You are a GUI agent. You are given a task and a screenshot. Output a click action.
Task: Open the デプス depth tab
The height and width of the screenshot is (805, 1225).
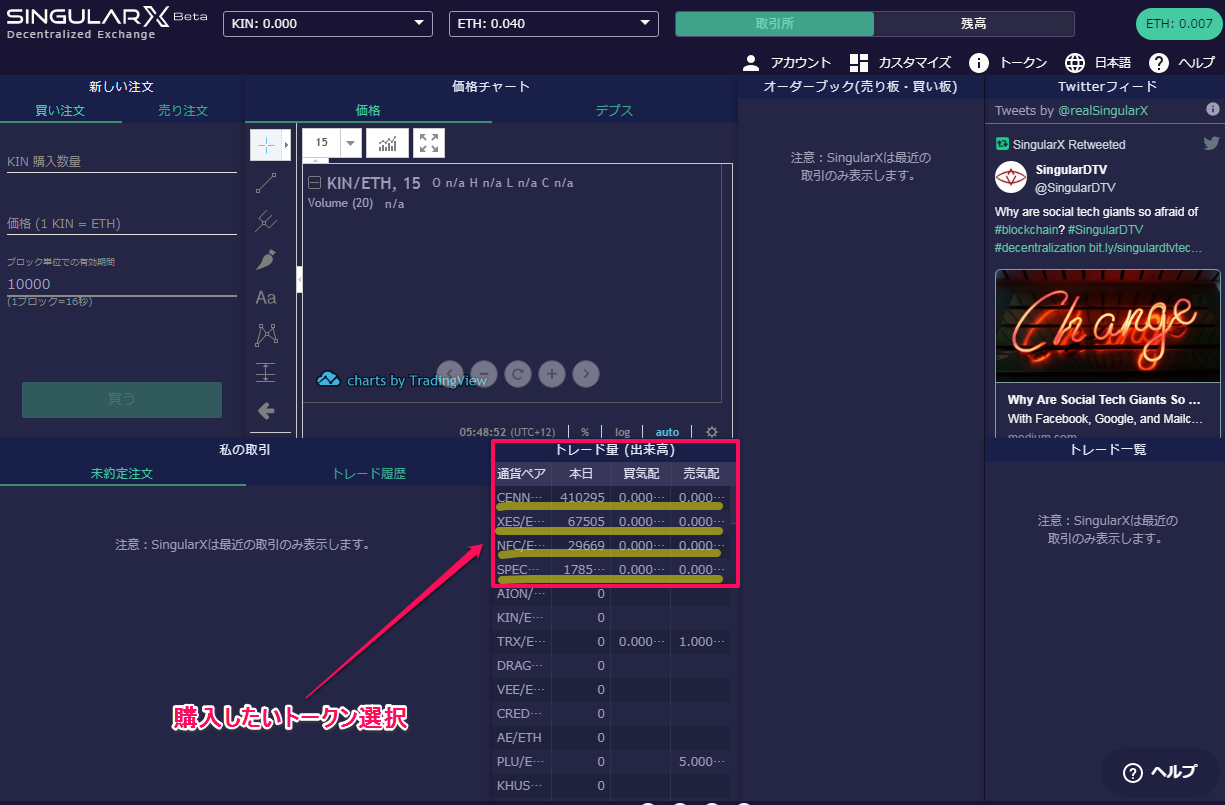[x=614, y=111]
